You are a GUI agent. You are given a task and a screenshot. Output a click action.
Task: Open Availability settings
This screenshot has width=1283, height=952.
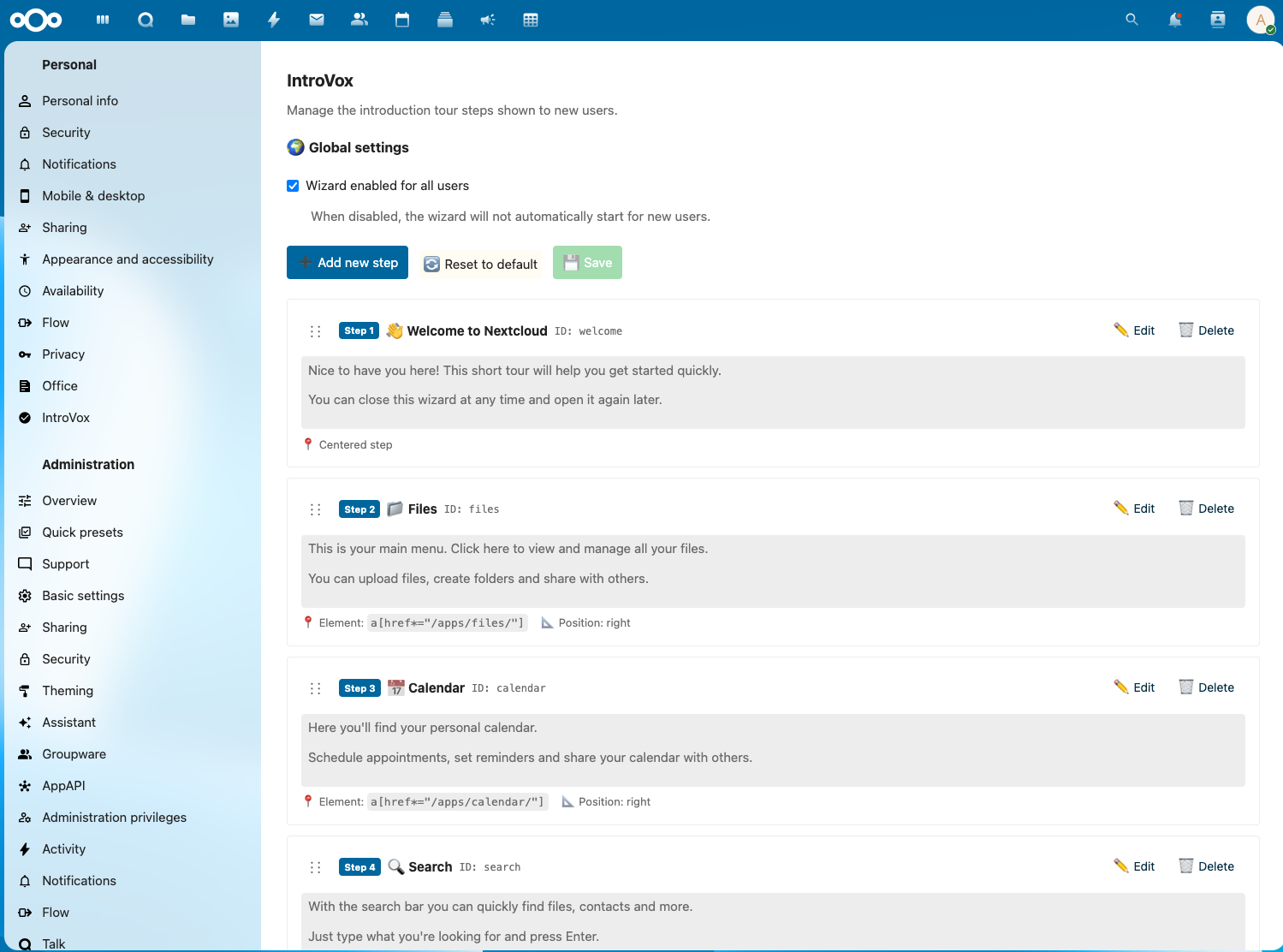[x=133, y=291]
